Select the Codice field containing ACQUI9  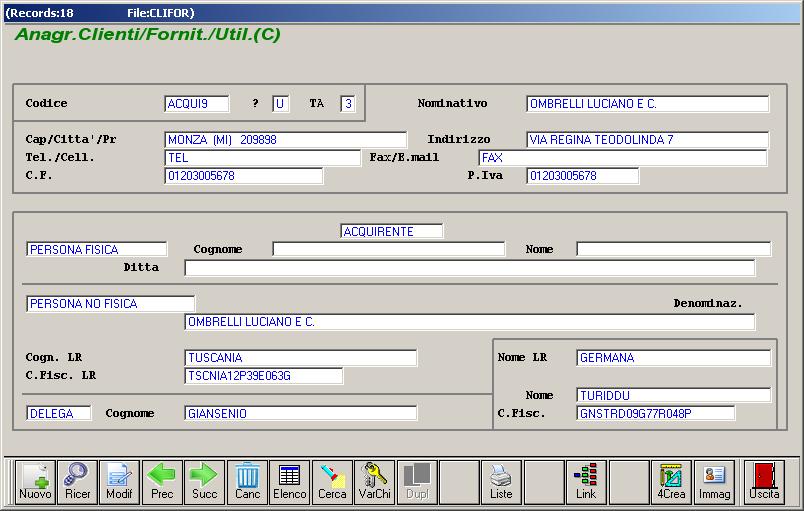coord(196,104)
